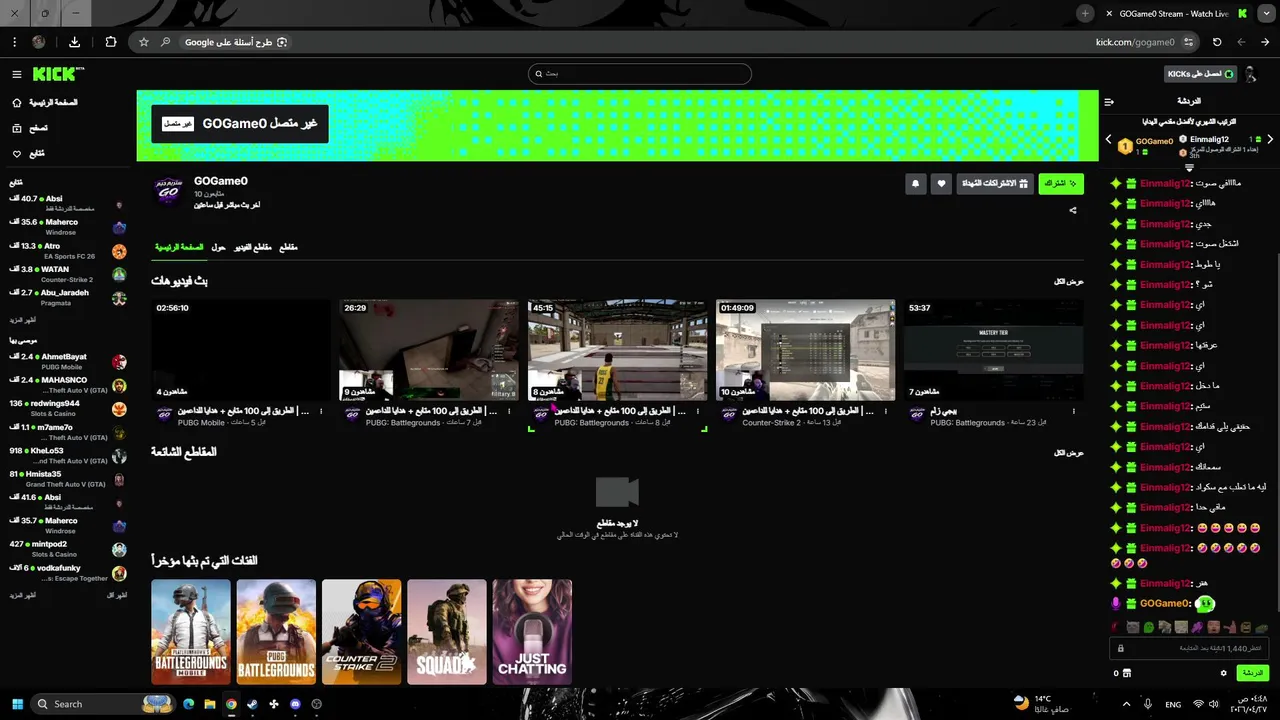Viewport: 1280px width, 720px height.
Task: Open Atro EA Sports FC 26 channel
Action: [x=68, y=251]
